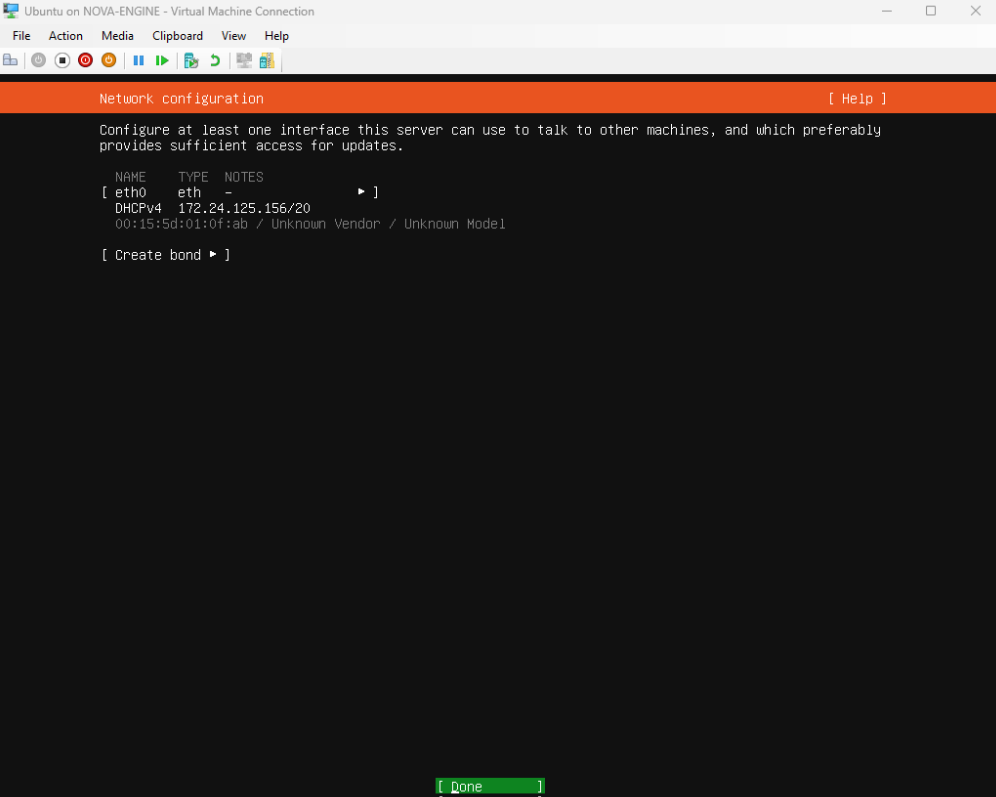
Task: Create a checkpoint from the toolbar
Action: pos(191,60)
